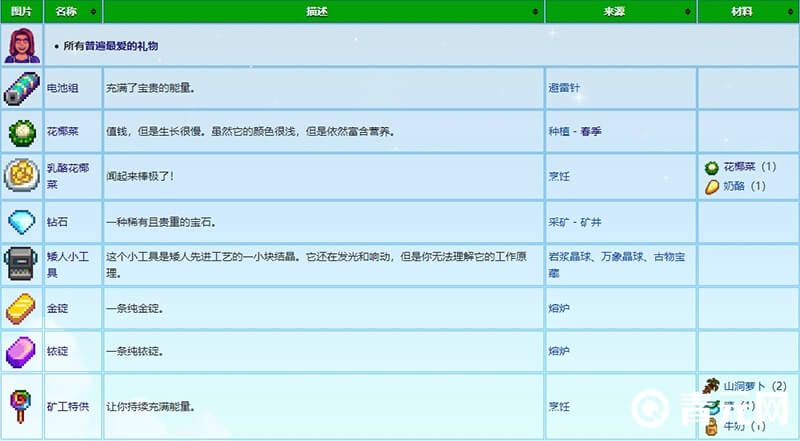Screen dimensions: 800x441
Task: Click the description text 闻起来棒极了
Action: pyautogui.click(x=140, y=176)
